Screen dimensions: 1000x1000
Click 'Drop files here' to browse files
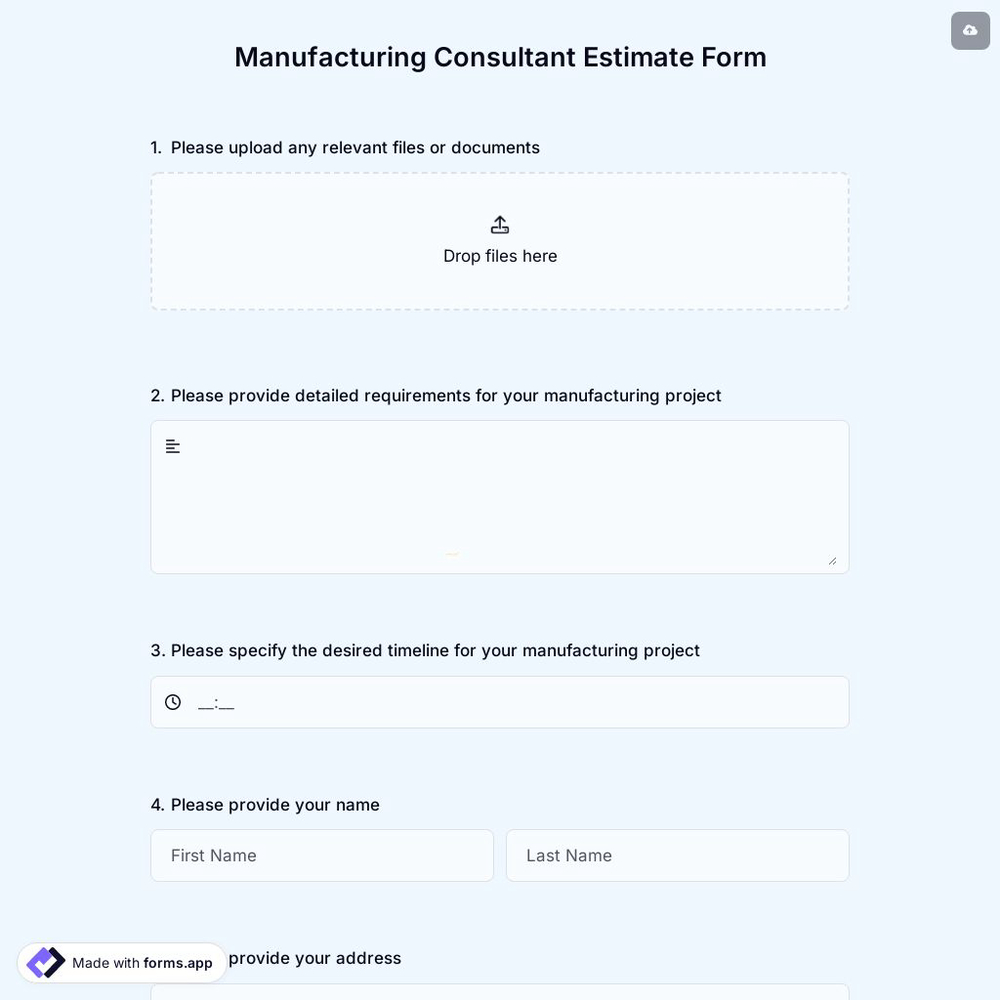click(499, 256)
